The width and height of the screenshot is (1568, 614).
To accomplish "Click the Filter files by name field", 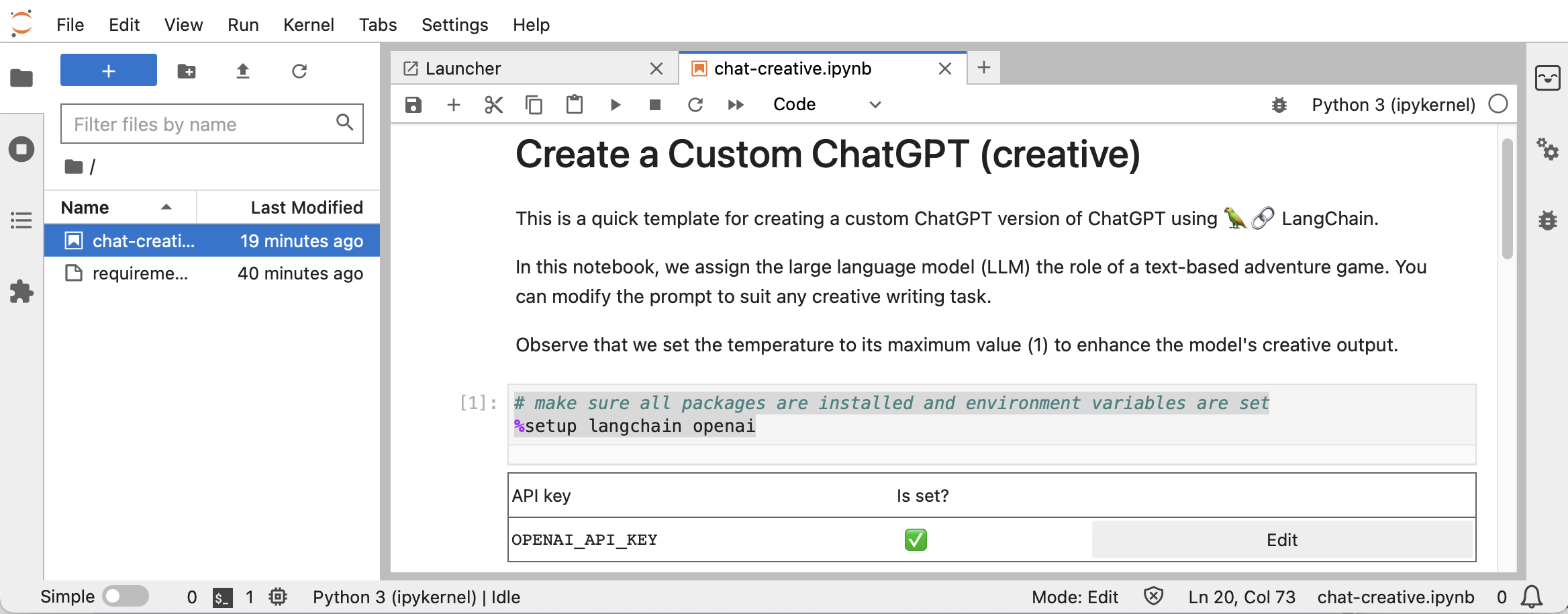I will pos(201,124).
